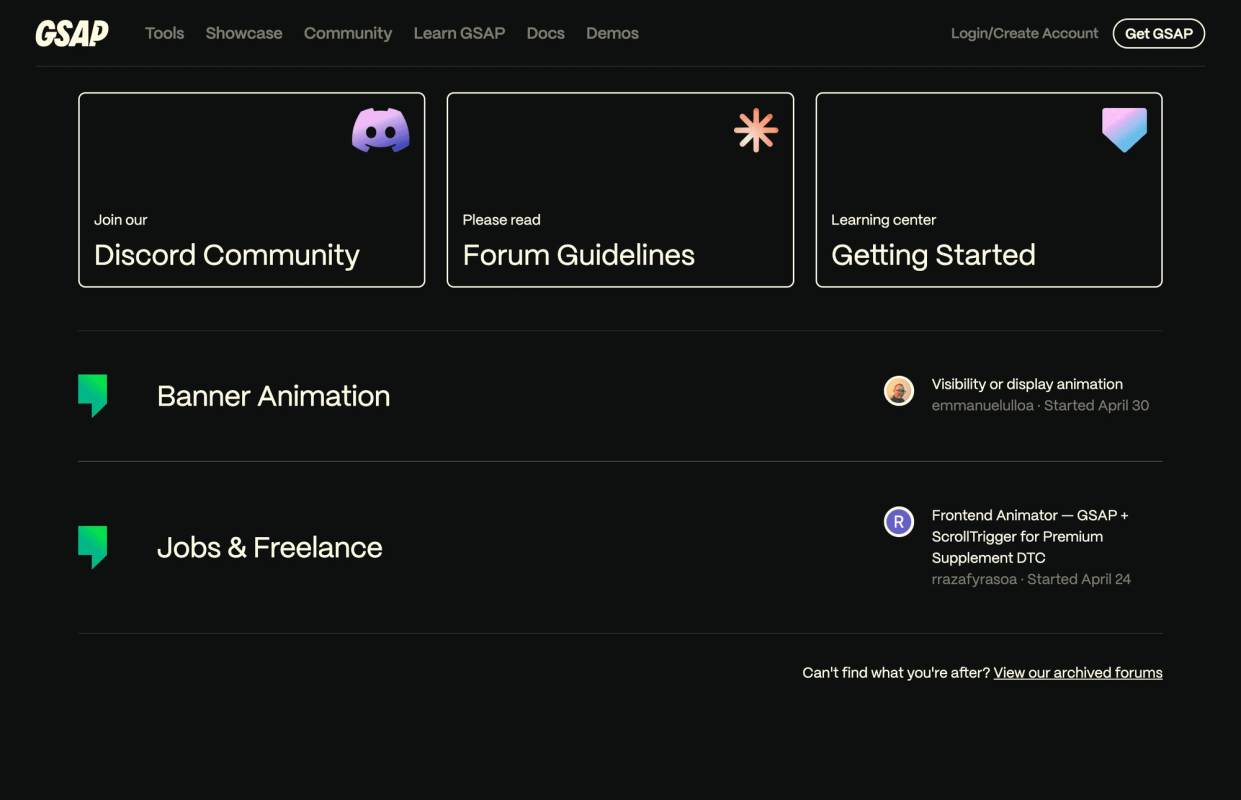This screenshot has height=800, width=1241.
Task: Open the Visibility or display animation topic
Action: coord(1027,384)
